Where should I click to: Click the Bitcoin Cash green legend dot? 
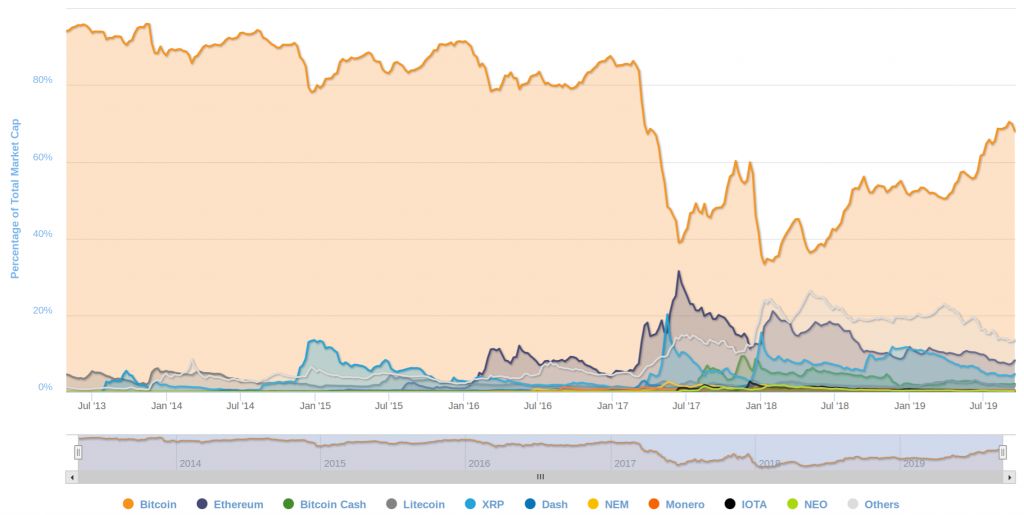pos(288,504)
